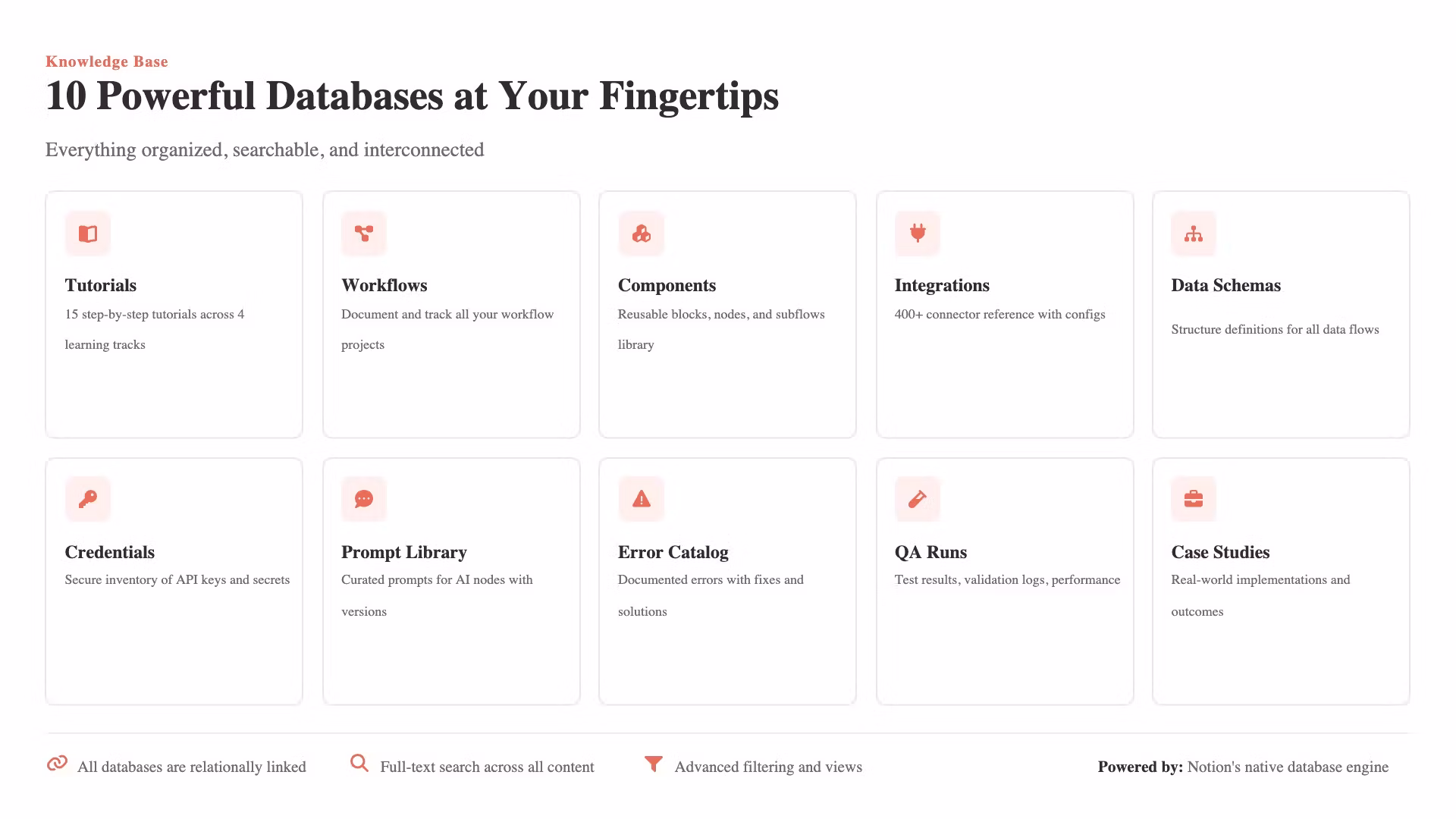The width and height of the screenshot is (1456, 819).
Task: Click the relational link chain icon
Action: [x=57, y=764]
